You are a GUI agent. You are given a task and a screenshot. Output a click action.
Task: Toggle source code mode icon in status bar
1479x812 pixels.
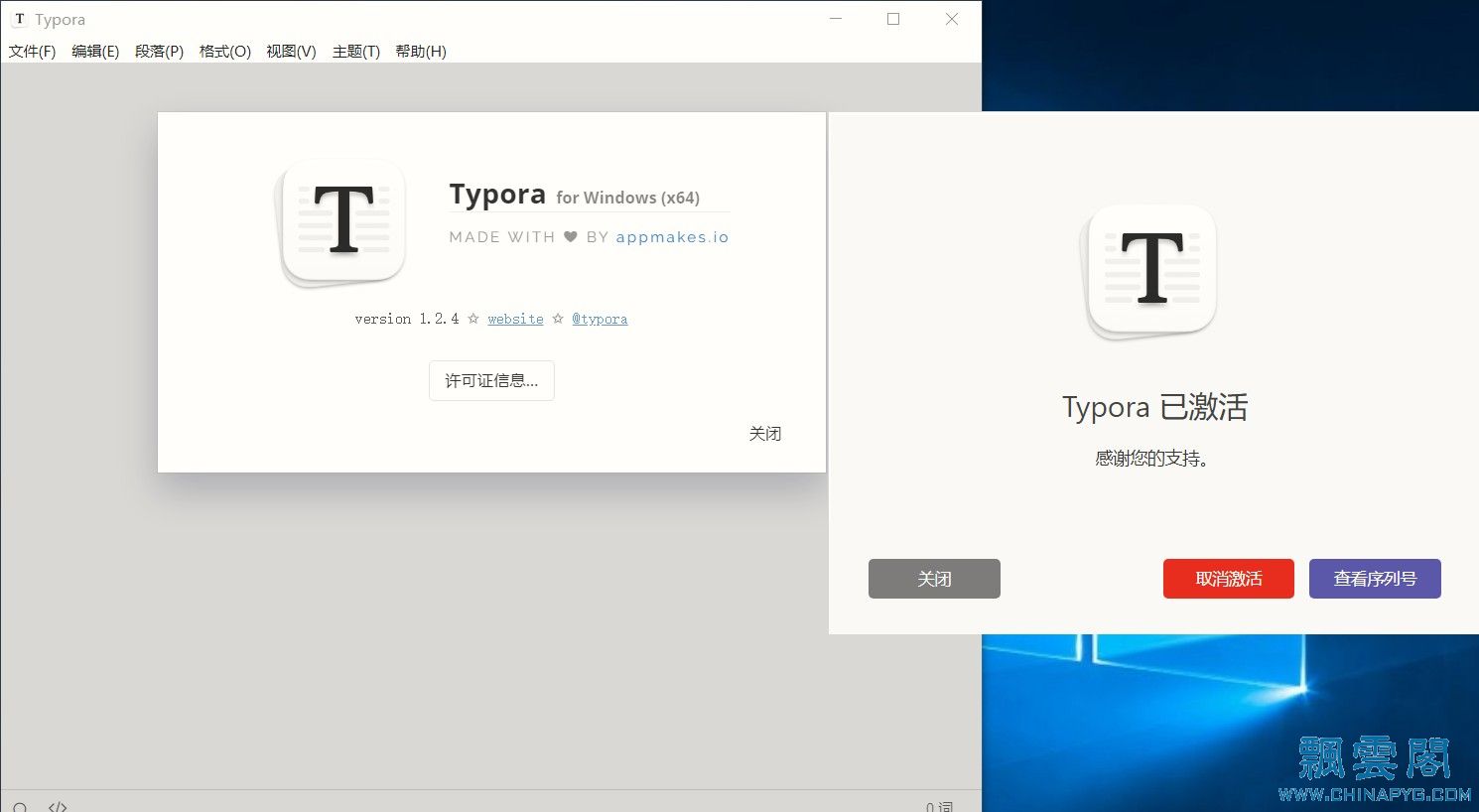58,806
